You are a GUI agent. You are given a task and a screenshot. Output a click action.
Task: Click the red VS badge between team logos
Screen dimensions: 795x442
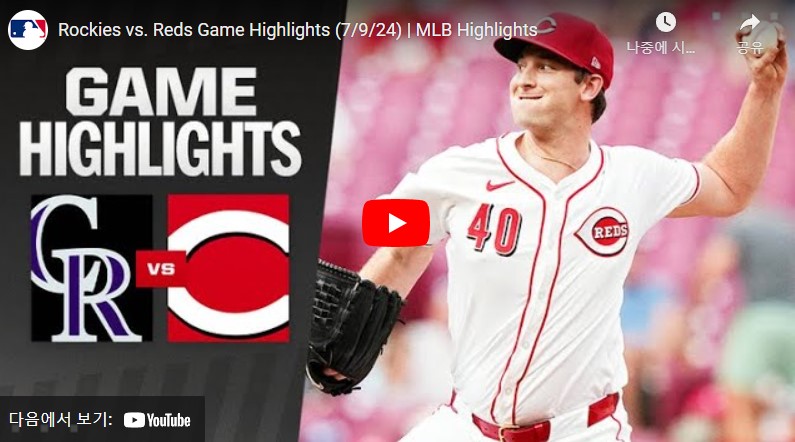[x=161, y=269]
